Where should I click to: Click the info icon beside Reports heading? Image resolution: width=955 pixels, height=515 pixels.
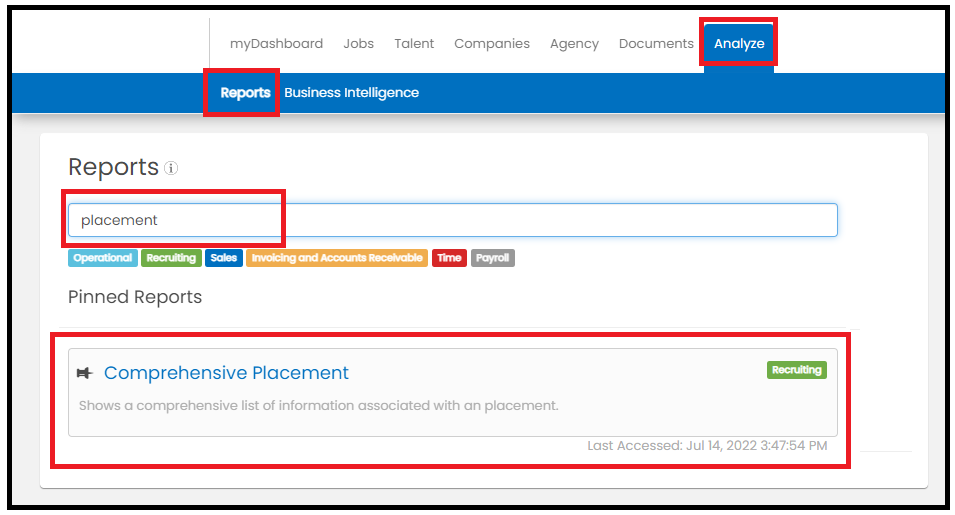click(171, 168)
